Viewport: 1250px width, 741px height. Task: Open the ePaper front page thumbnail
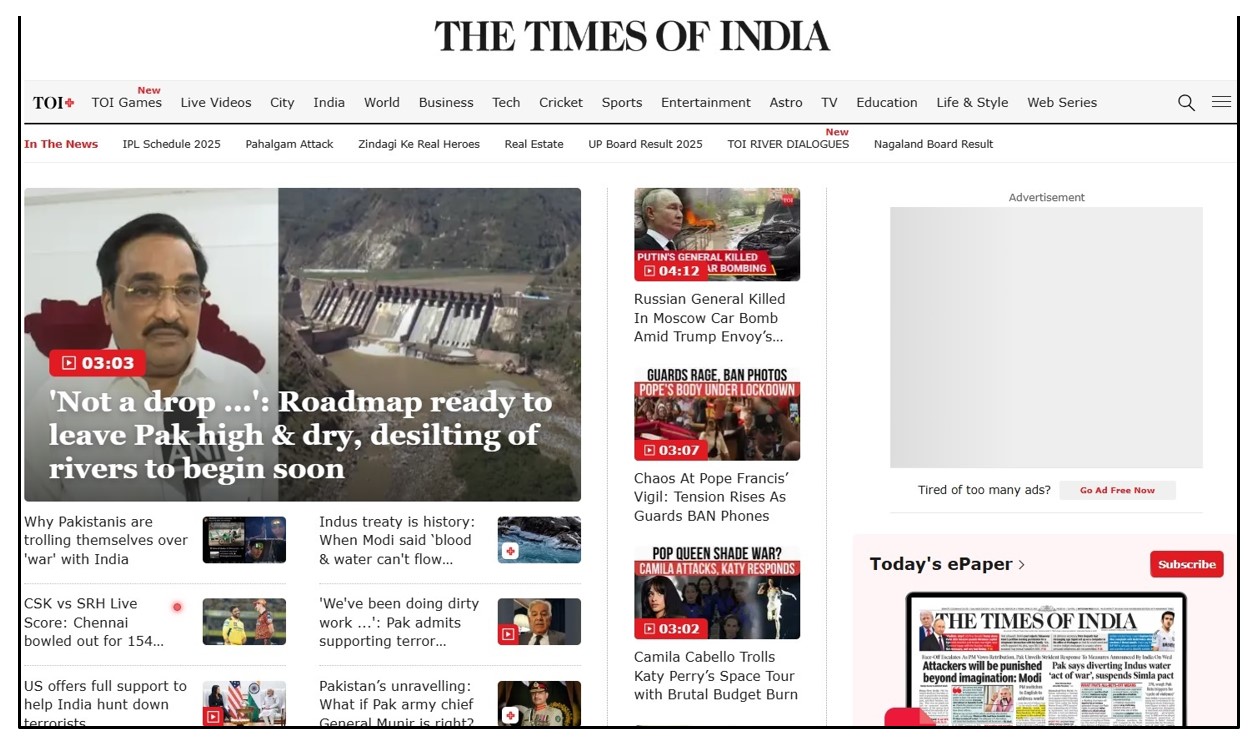[1045, 665]
